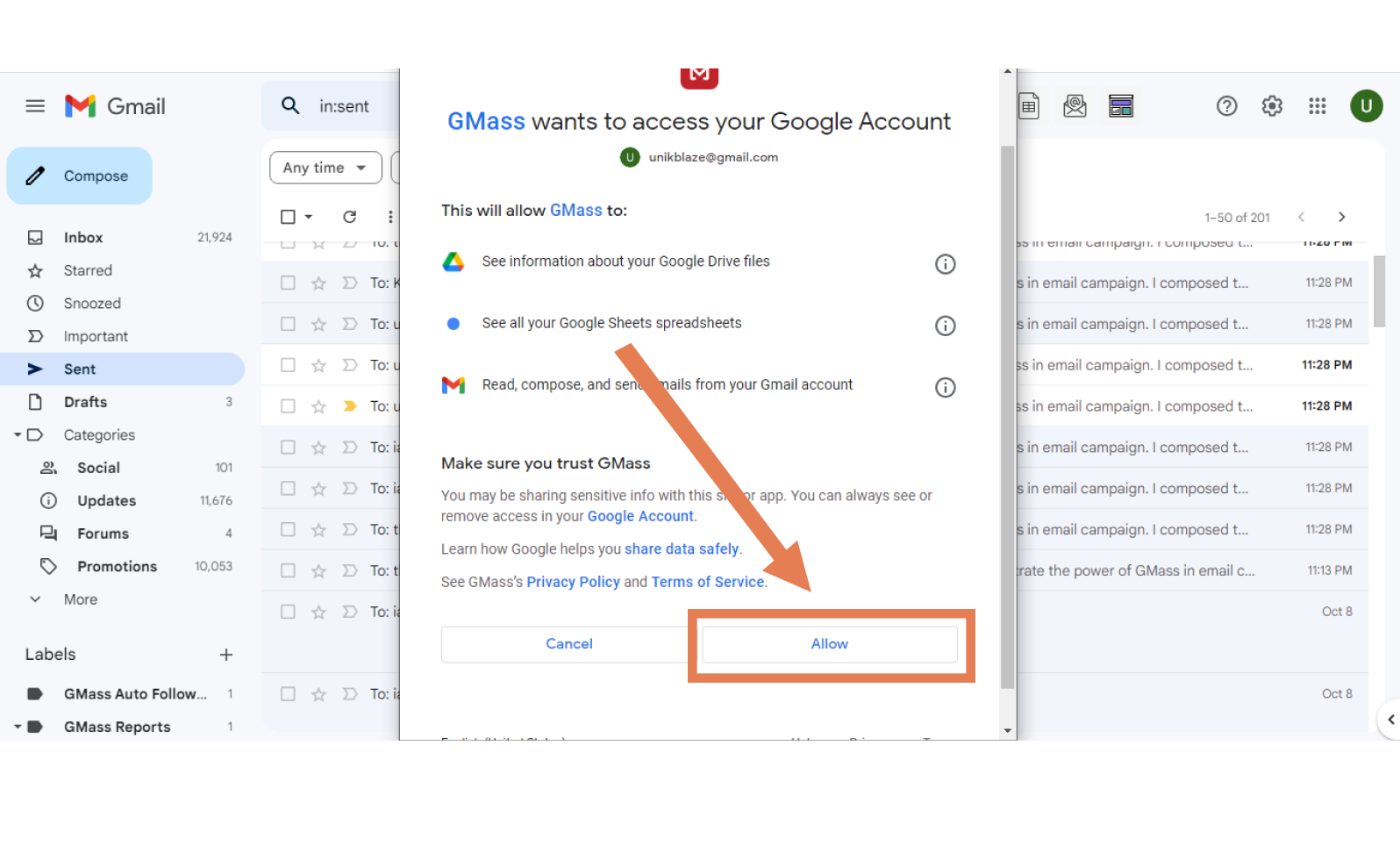Expand the More sidebar items
1400x860 pixels.
(81, 599)
